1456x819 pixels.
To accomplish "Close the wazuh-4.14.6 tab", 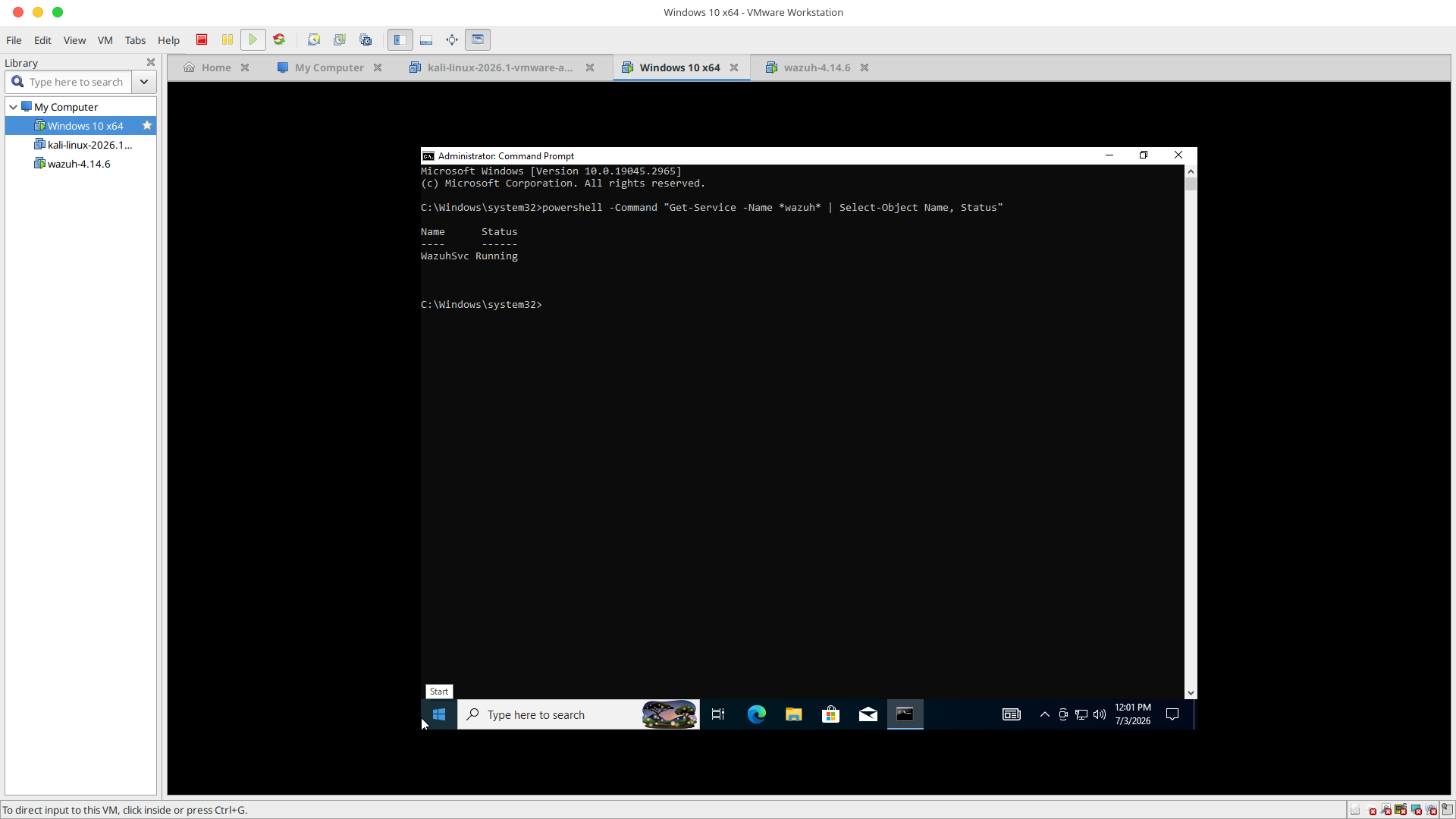I will pyautogui.click(x=864, y=67).
